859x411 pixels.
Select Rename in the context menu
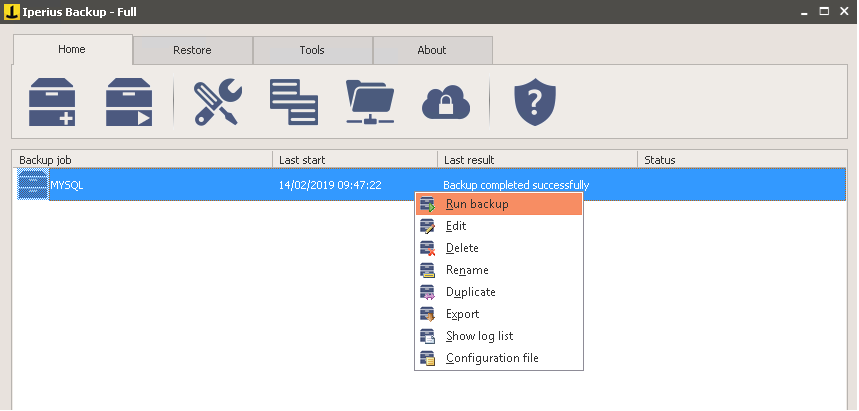click(x=499, y=270)
